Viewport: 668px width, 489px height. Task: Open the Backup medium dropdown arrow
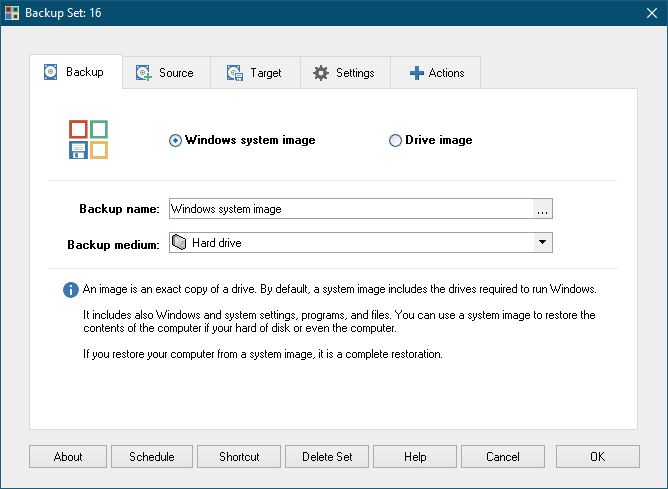[x=542, y=242]
